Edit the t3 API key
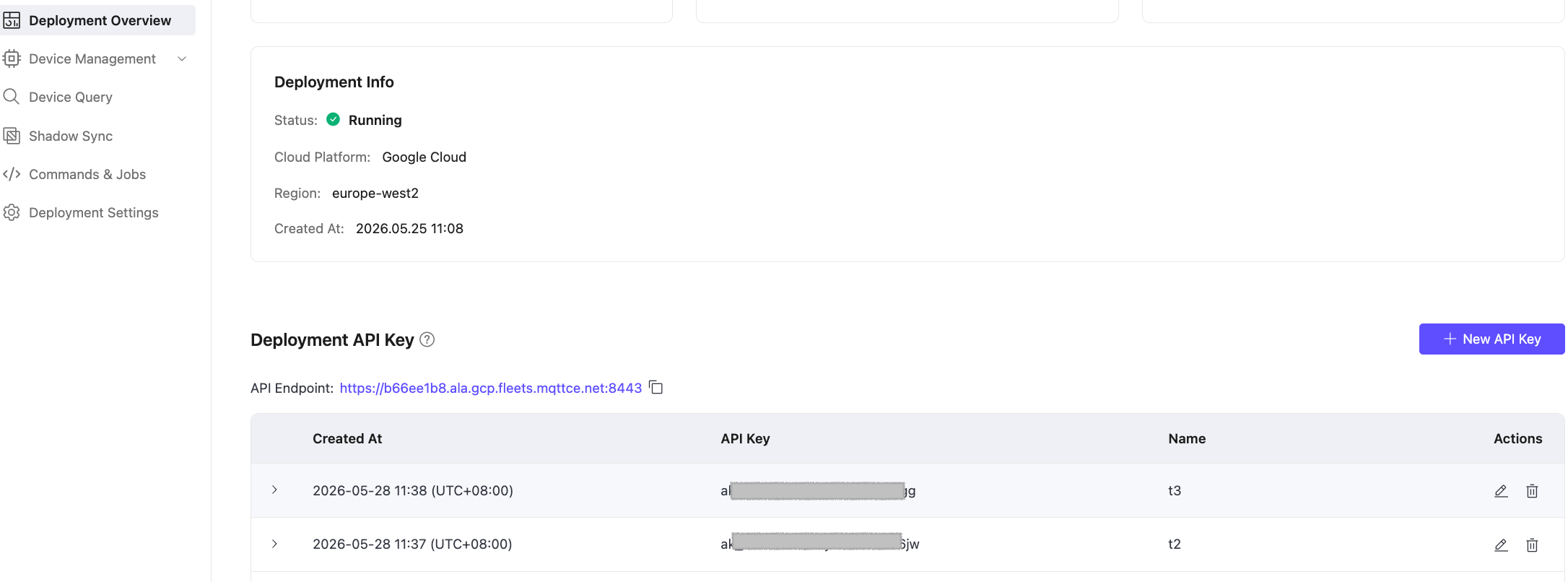This screenshot has width=1568, height=582. point(1501,491)
